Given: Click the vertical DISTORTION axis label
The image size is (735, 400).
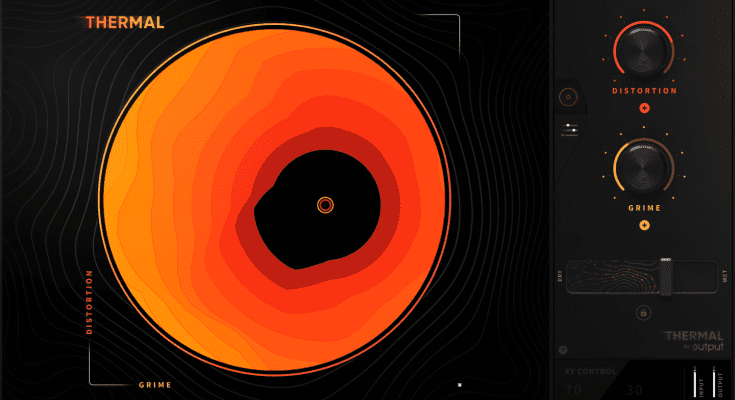Looking at the screenshot, I should click(x=89, y=308).
